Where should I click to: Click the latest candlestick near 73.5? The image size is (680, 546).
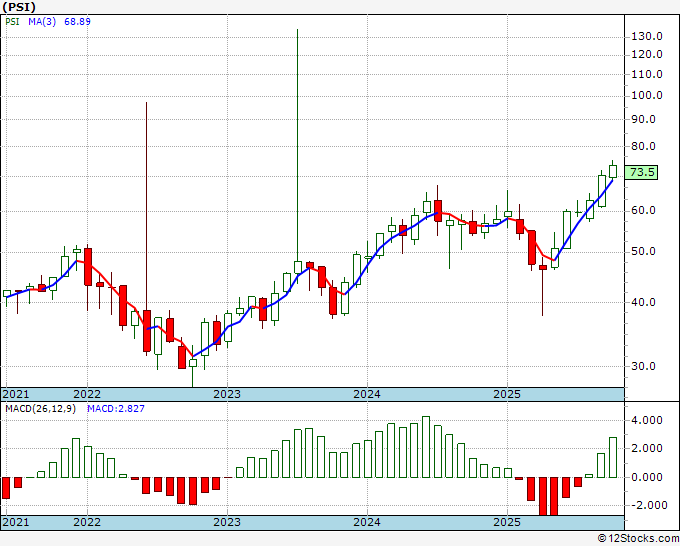coord(613,171)
